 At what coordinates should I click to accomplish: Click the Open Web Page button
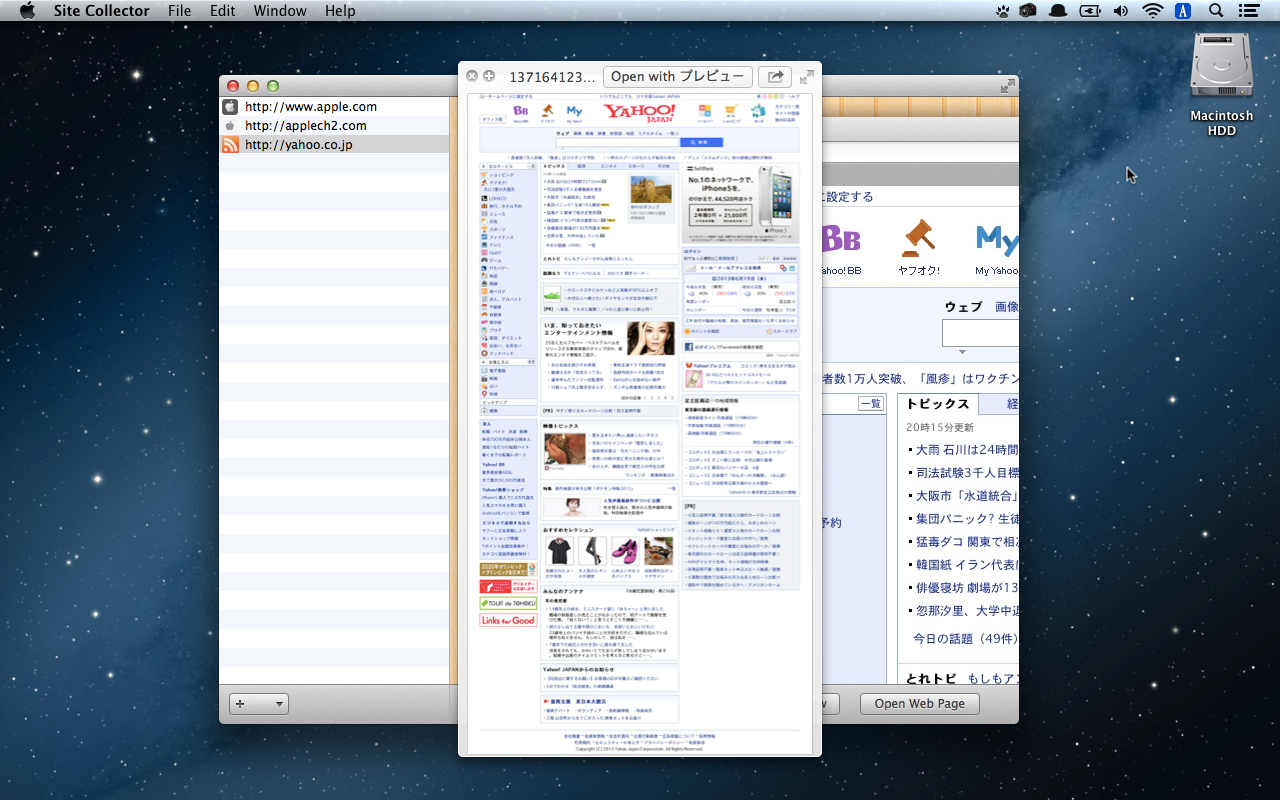[x=919, y=704]
